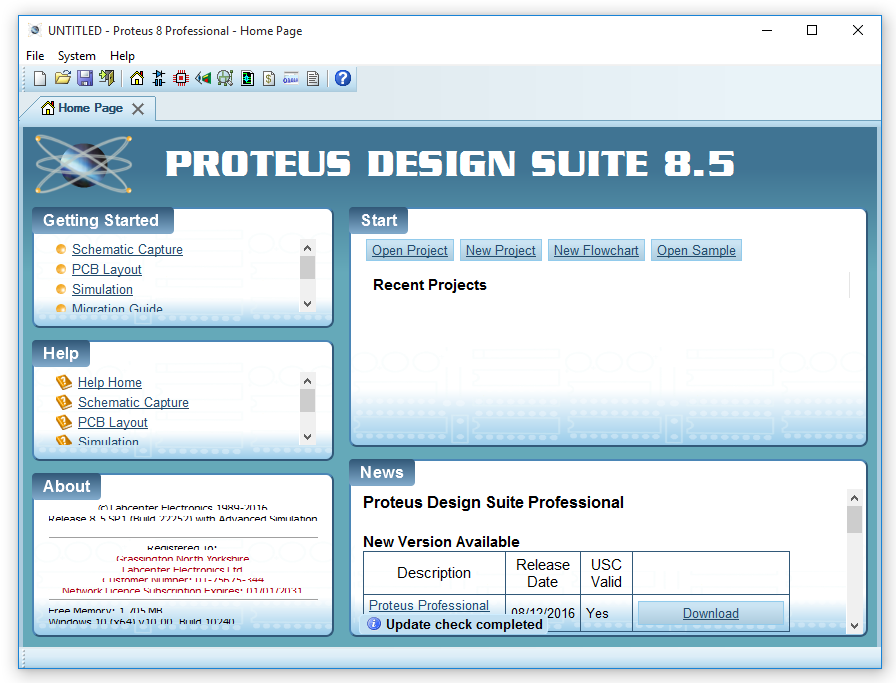This screenshot has height=683, width=896.
Task: Open PCB Layout link in Help panel
Action: tap(113, 422)
